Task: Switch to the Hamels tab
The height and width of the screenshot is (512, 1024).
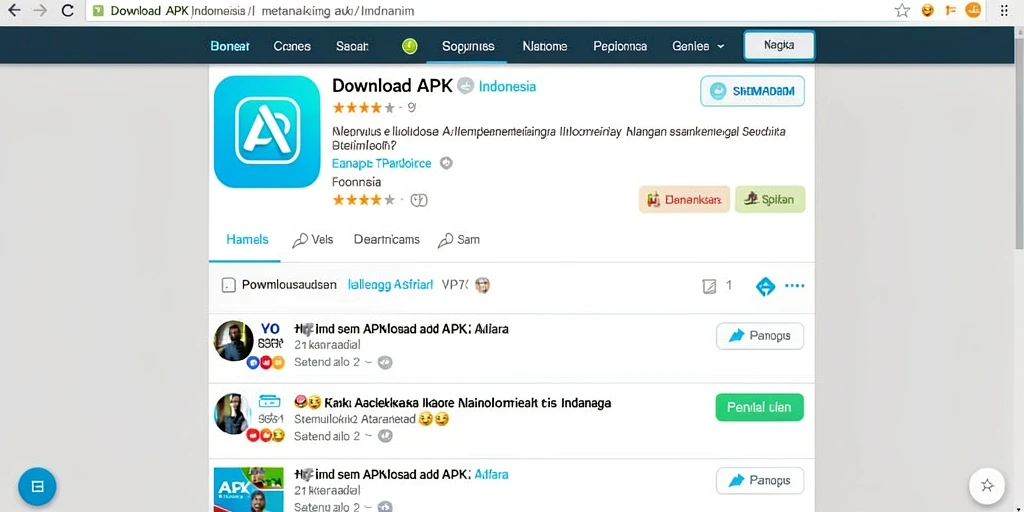Action: (x=247, y=240)
